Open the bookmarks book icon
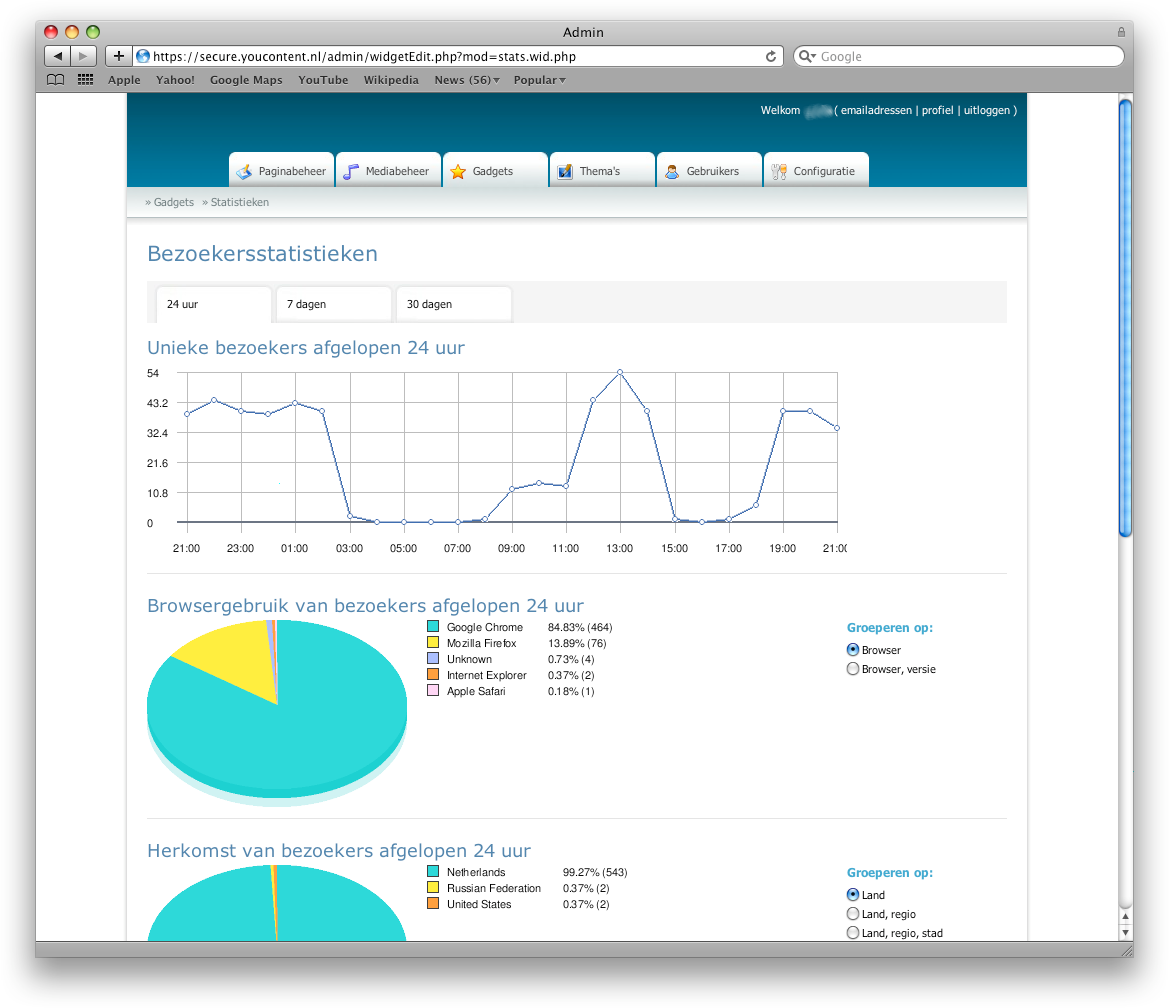This screenshot has width=1169, height=1008. [56, 80]
